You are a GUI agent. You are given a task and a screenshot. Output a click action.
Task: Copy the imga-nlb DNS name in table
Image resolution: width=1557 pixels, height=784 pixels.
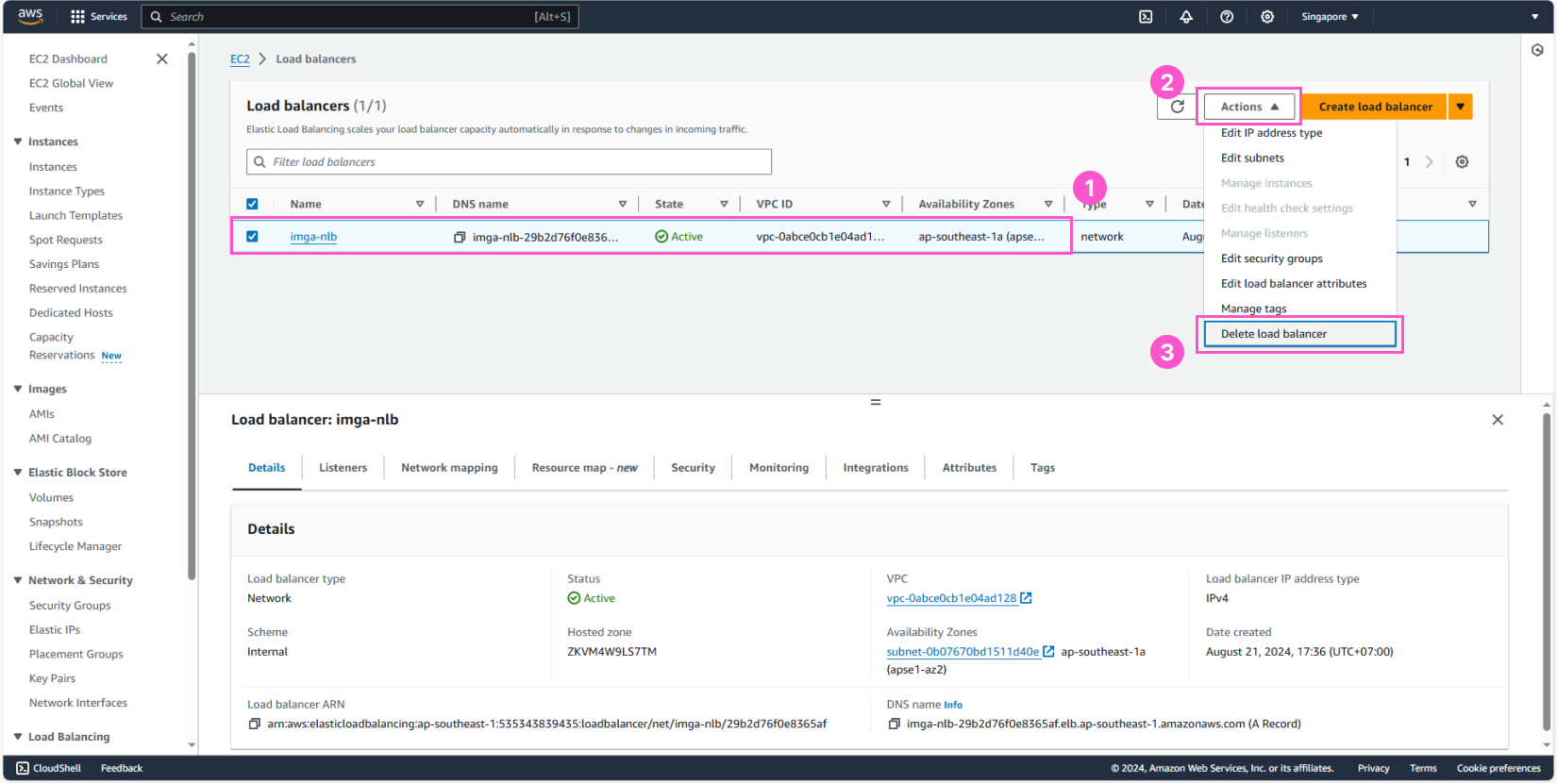(460, 237)
